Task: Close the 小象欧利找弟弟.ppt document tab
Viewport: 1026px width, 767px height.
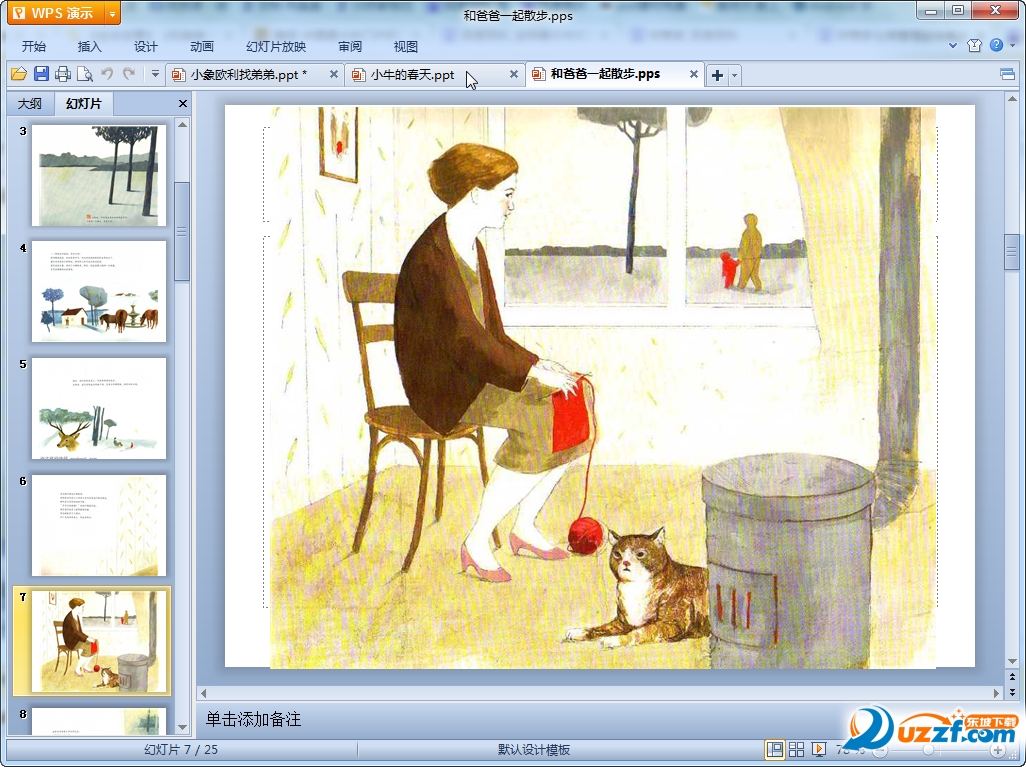Action: (334, 74)
